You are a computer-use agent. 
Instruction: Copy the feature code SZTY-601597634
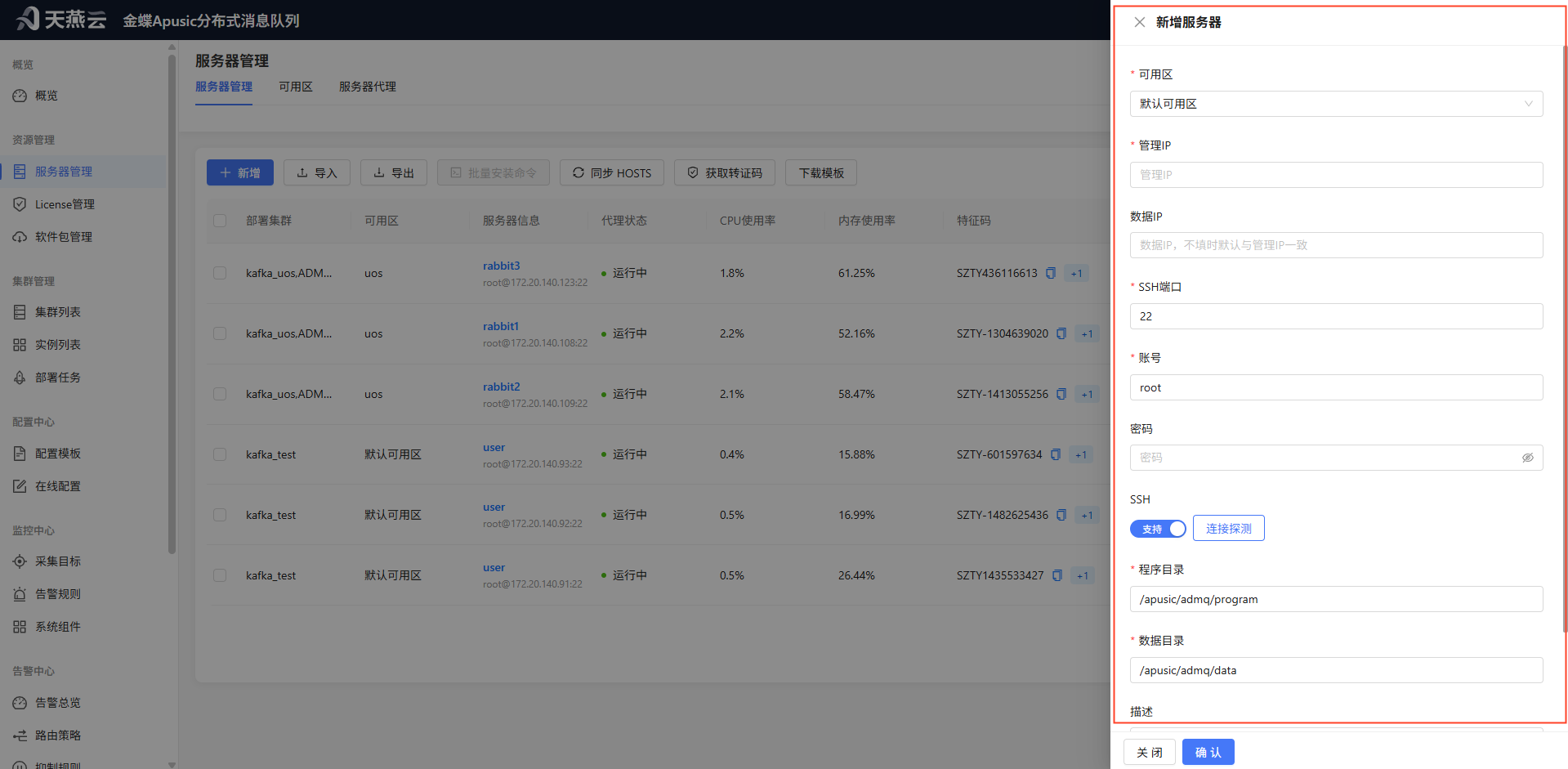tap(1056, 454)
